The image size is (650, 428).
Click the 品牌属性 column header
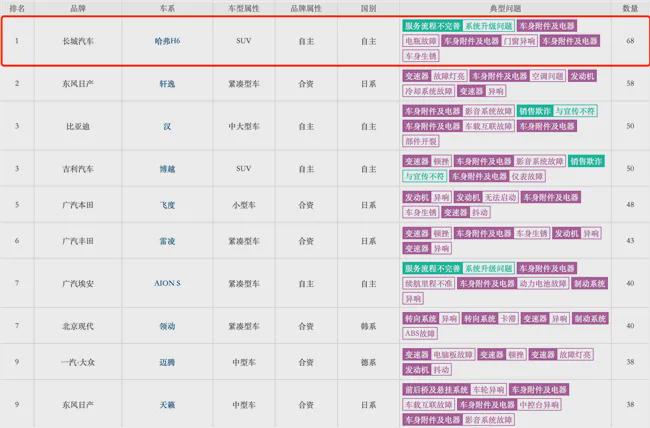[306, 8]
